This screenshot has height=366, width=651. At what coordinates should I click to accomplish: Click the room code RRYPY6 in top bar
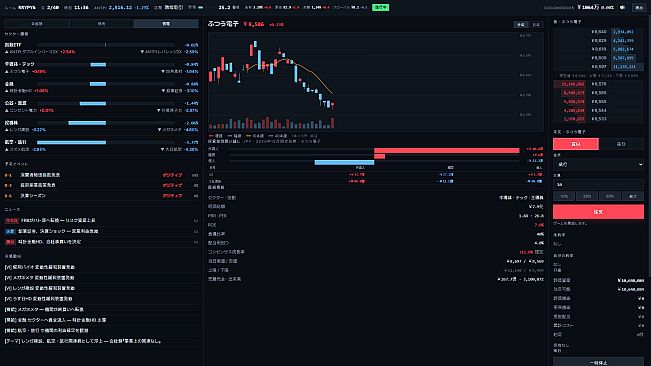point(27,7)
